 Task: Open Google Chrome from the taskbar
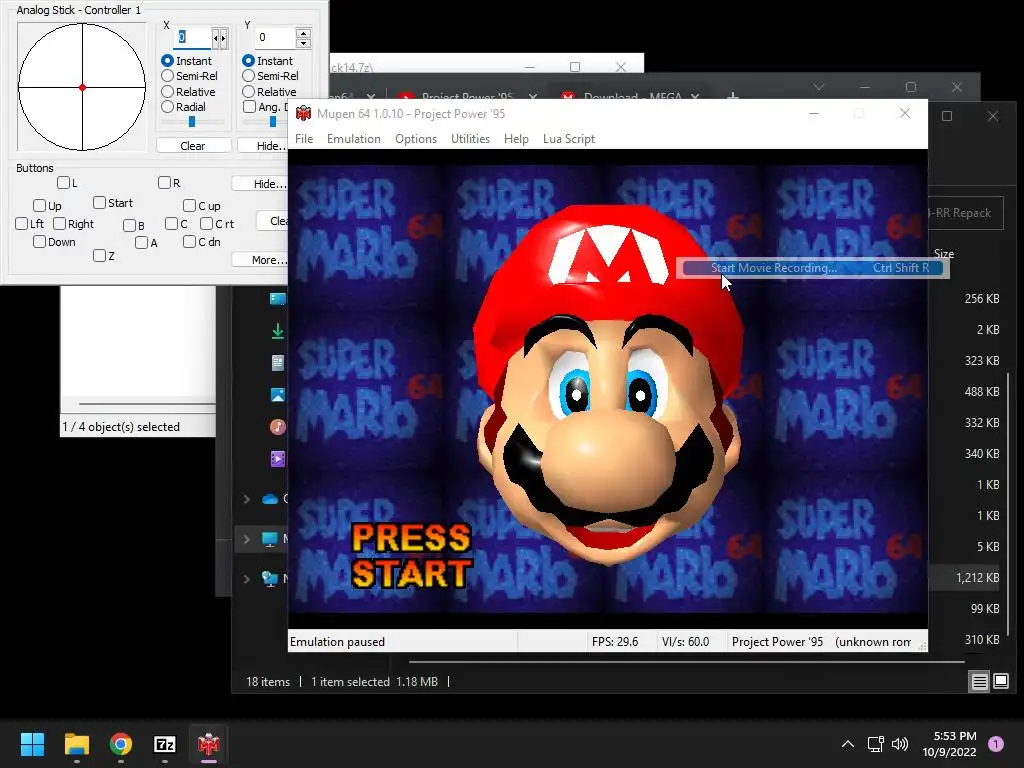pos(121,744)
